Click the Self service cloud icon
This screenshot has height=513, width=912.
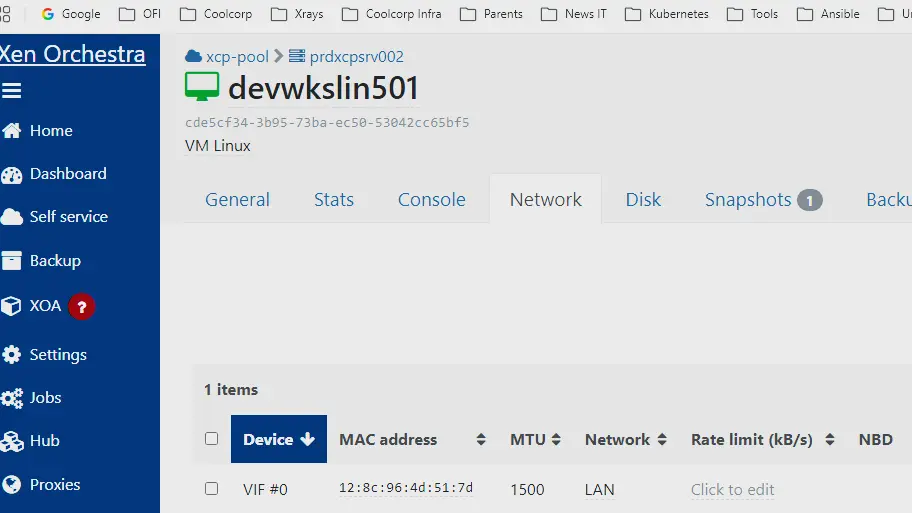point(12,217)
